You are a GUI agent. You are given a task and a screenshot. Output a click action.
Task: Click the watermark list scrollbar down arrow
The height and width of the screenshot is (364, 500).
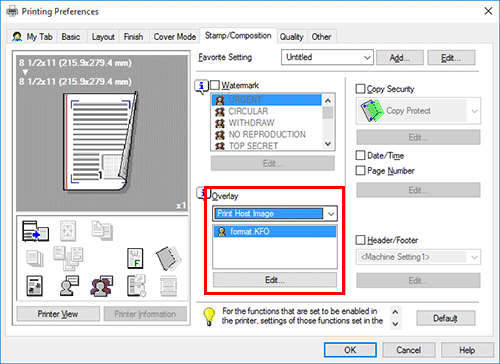(328, 144)
